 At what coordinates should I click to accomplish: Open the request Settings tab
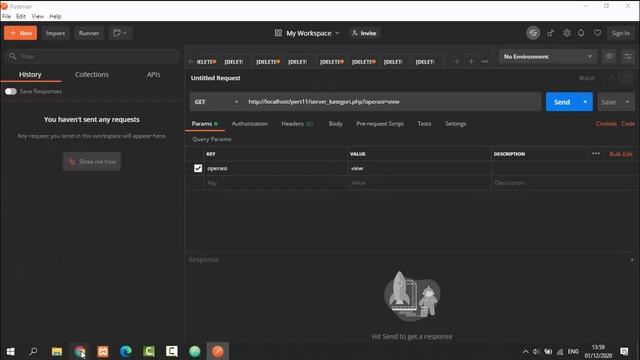(x=456, y=124)
